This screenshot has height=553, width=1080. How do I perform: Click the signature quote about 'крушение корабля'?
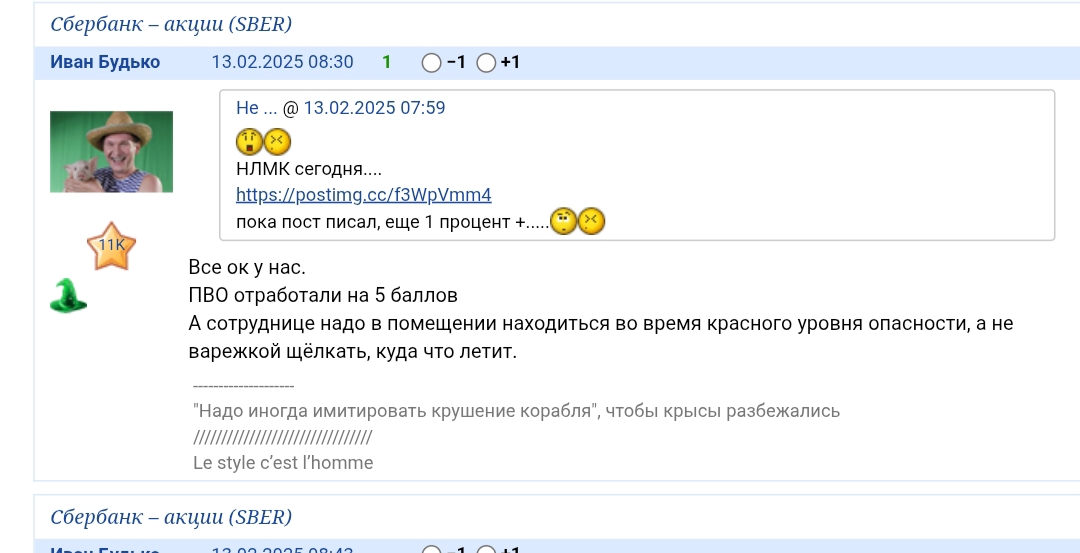click(x=517, y=411)
